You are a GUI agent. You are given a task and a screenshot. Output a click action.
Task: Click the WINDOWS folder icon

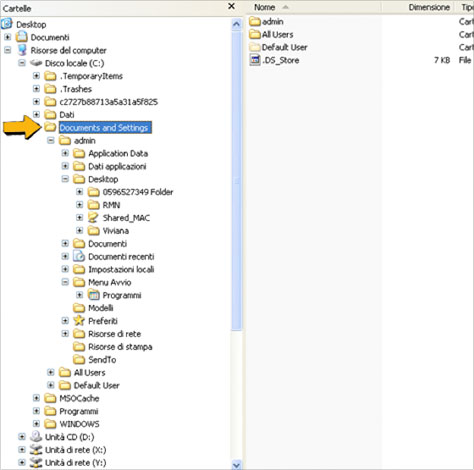click(50, 424)
